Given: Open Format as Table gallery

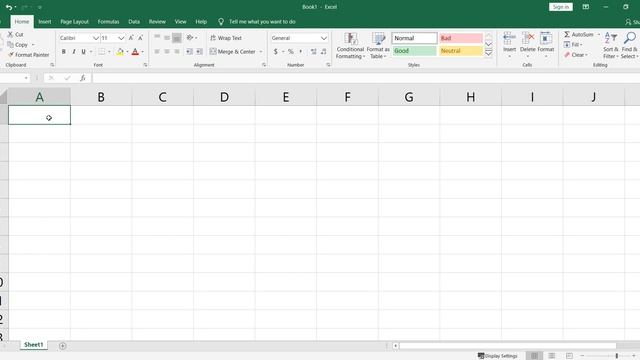Looking at the screenshot, I should pyautogui.click(x=378, y=46).
